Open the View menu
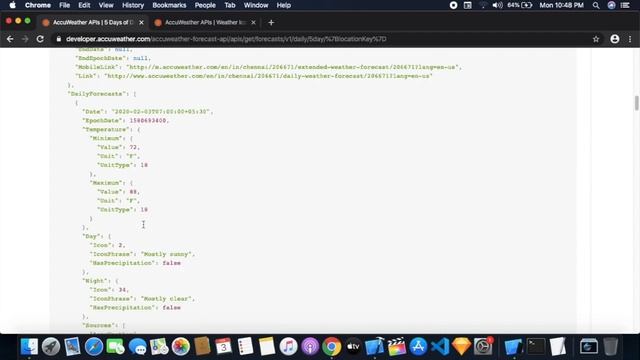The width and height of the screenshot is (640, 360). (x=106, y=5)
